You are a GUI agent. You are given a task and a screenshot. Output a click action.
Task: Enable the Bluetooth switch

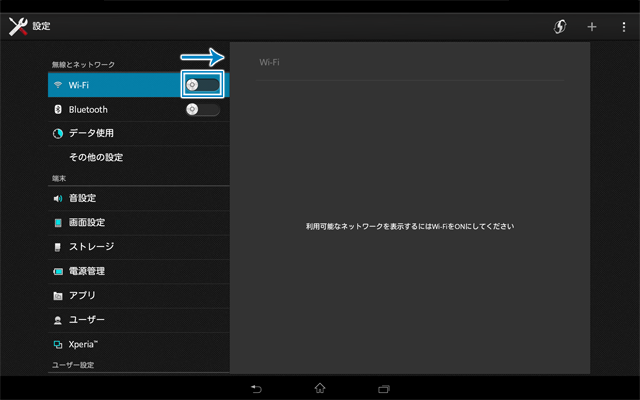(202, 109)
